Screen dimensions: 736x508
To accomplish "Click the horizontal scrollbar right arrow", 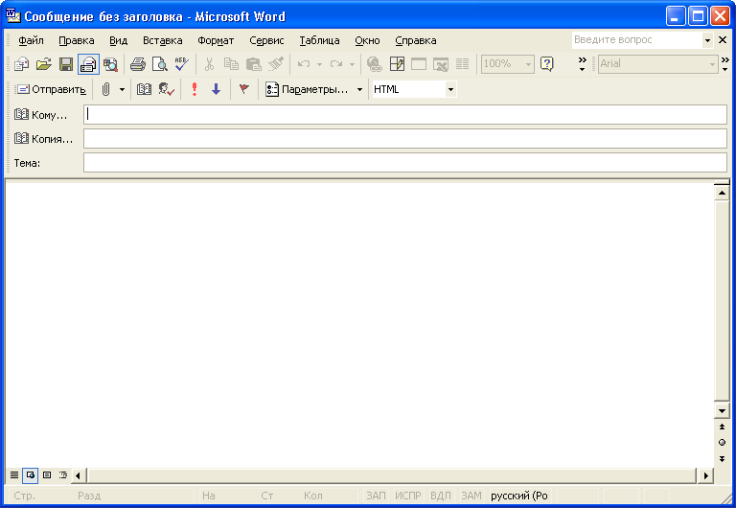I will (705, 476).
